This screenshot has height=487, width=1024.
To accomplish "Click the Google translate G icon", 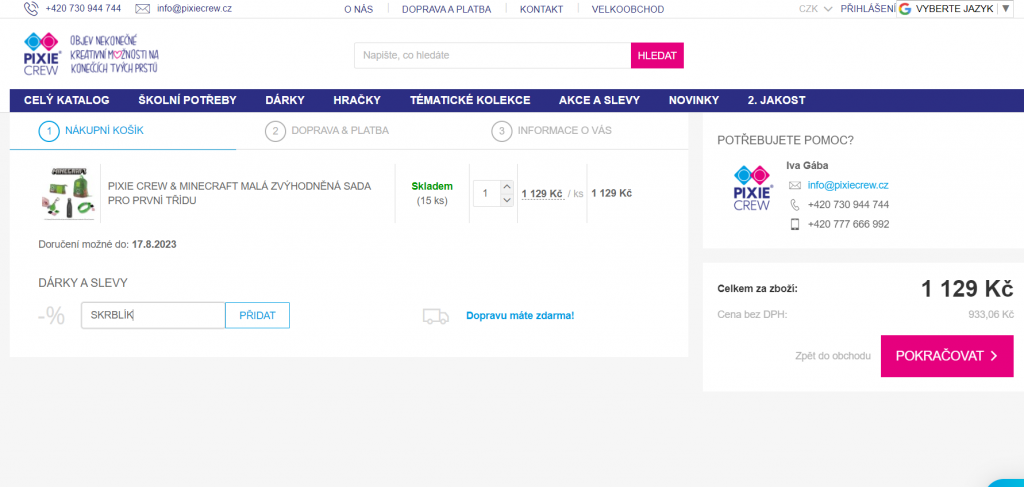I will [x=905, y=8].
